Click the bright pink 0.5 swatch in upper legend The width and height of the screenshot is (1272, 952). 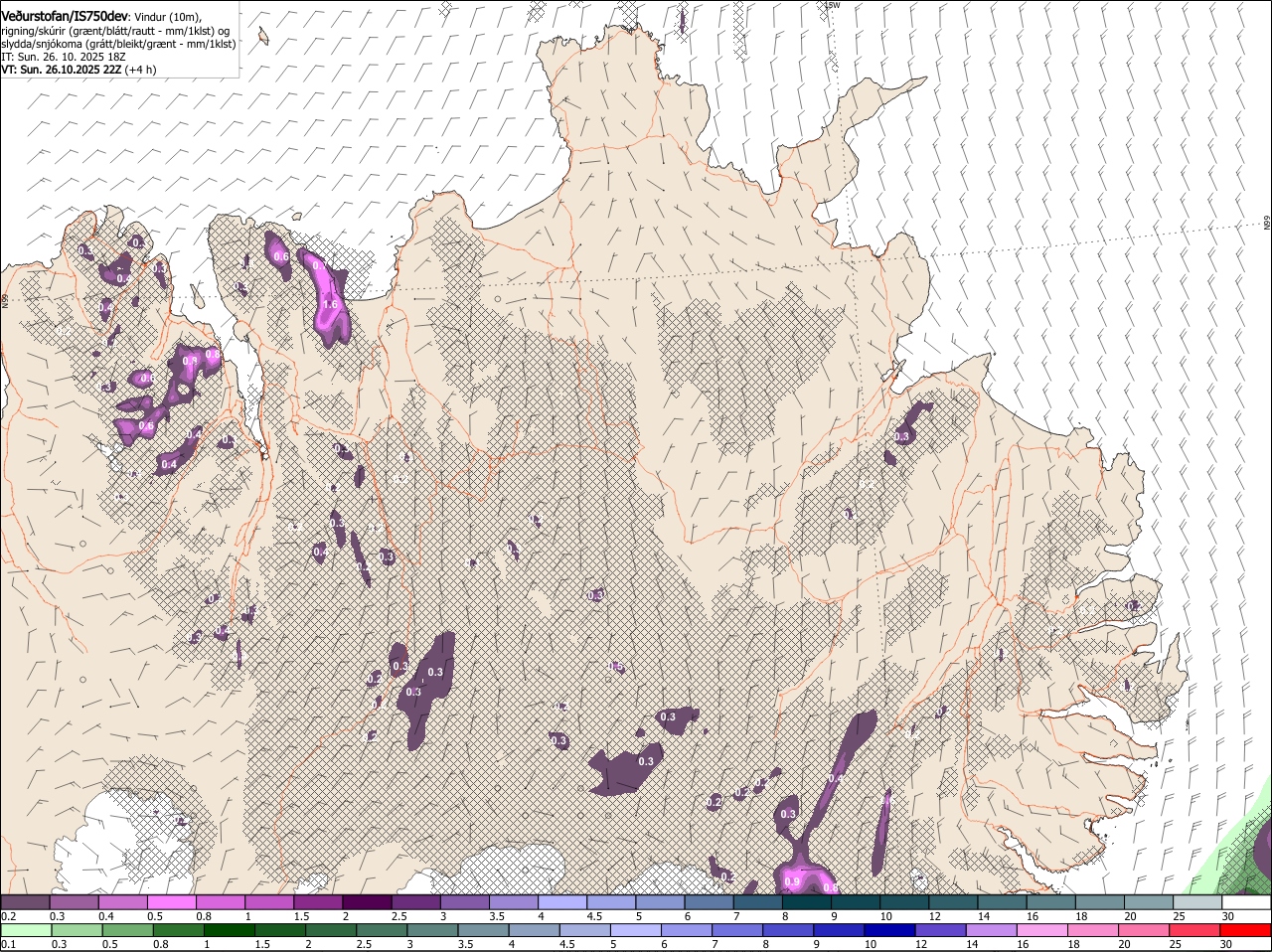tap(171, 902)
